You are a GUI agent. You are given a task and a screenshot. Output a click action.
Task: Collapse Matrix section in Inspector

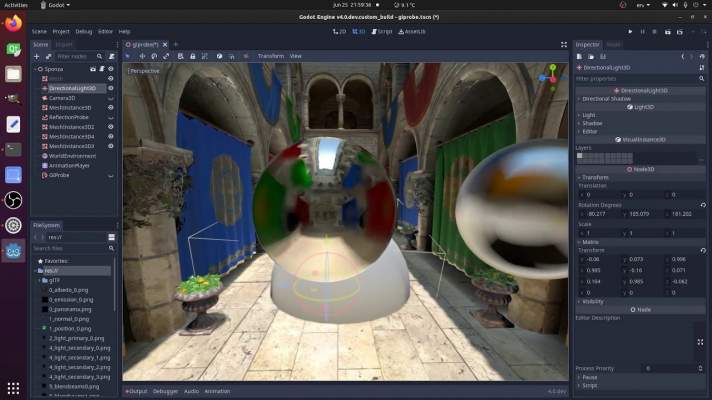coord(641,242)
